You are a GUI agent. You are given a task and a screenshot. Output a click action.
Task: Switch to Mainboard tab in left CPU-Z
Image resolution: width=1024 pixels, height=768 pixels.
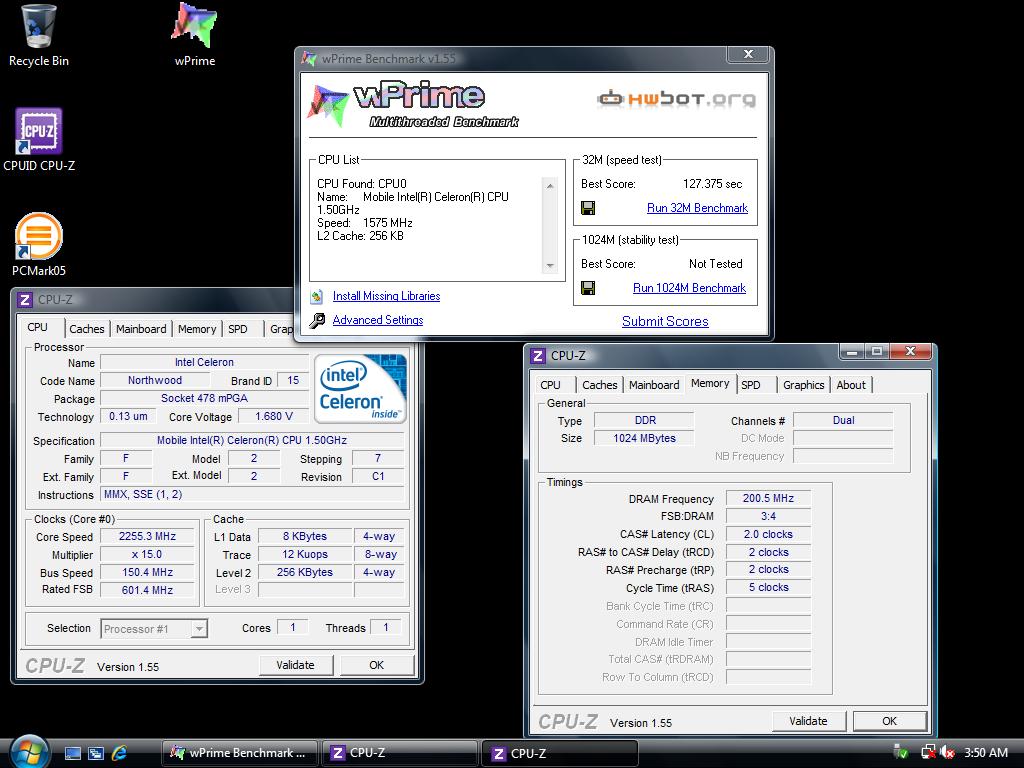coord(141,329)
